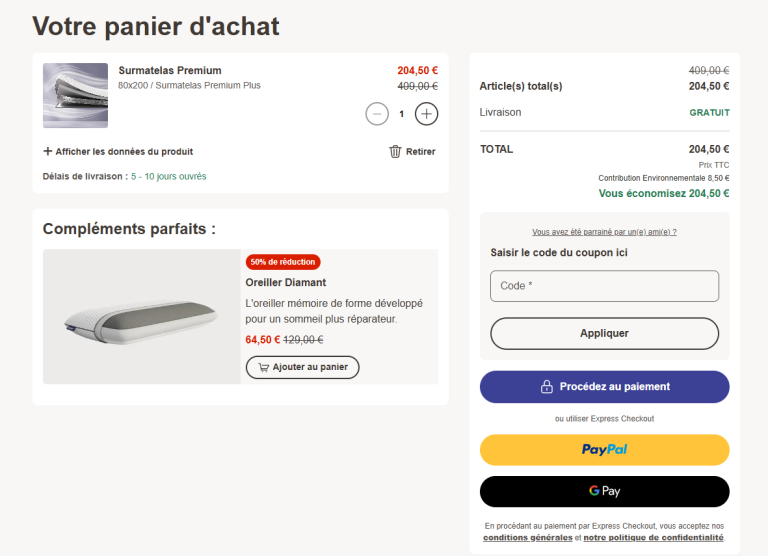Increase the Surmatelas quantity with plus button
Viewport: 768px width, 556px height.
[427, 114]
